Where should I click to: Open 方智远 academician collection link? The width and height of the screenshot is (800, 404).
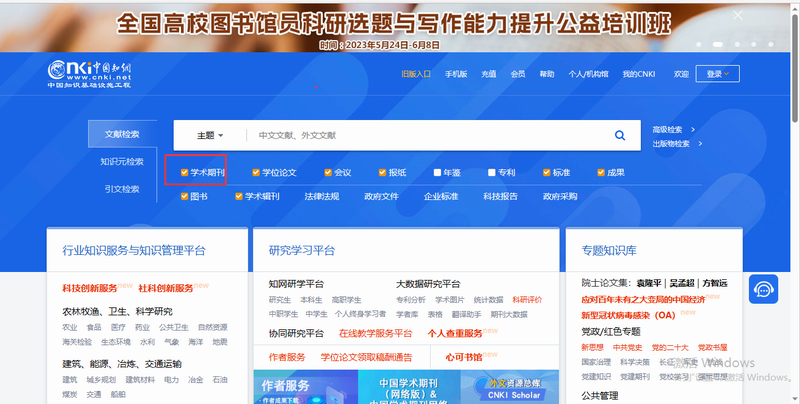click(x=715, y=283)
